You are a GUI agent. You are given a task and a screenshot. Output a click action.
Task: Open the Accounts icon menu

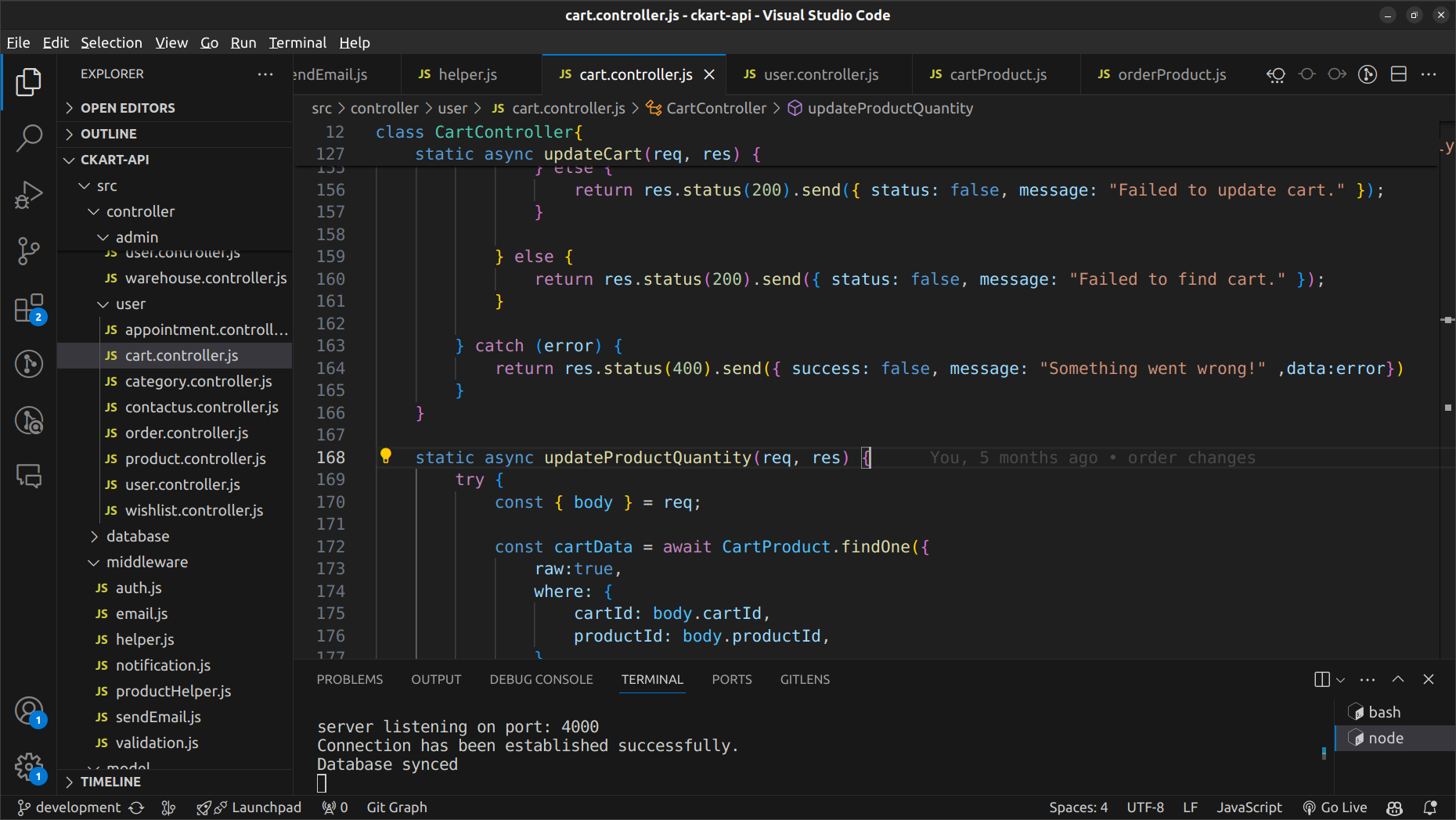[x=29, y=711]
